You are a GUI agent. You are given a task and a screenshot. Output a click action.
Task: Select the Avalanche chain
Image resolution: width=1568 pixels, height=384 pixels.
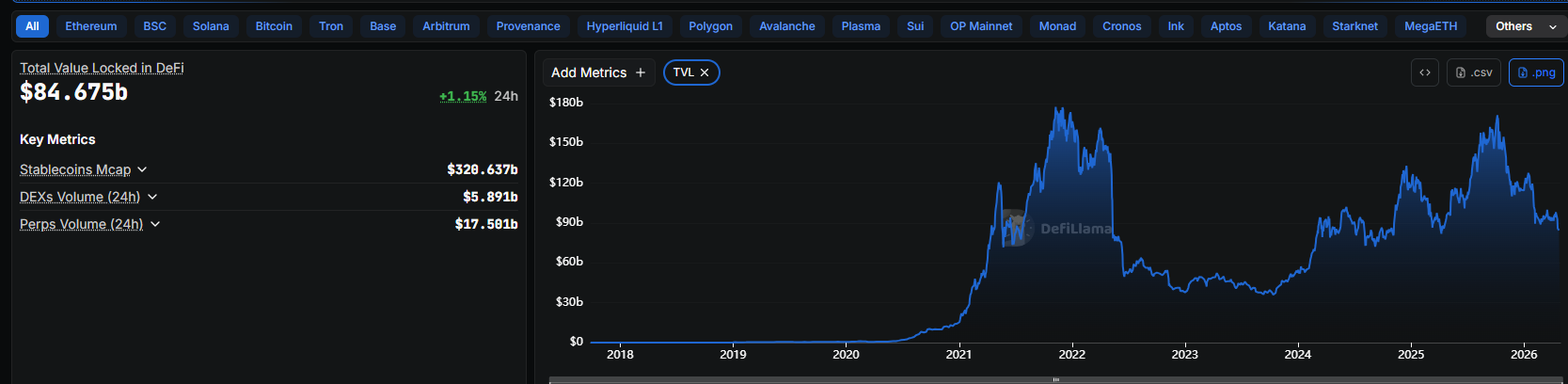[787, 26]
